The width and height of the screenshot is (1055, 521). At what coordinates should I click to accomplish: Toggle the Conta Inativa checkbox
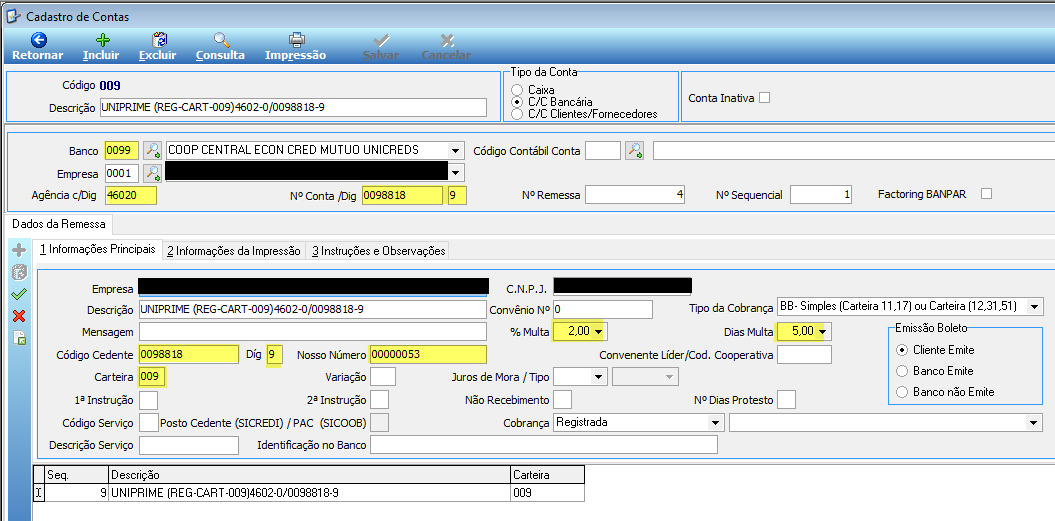point(764,98)
